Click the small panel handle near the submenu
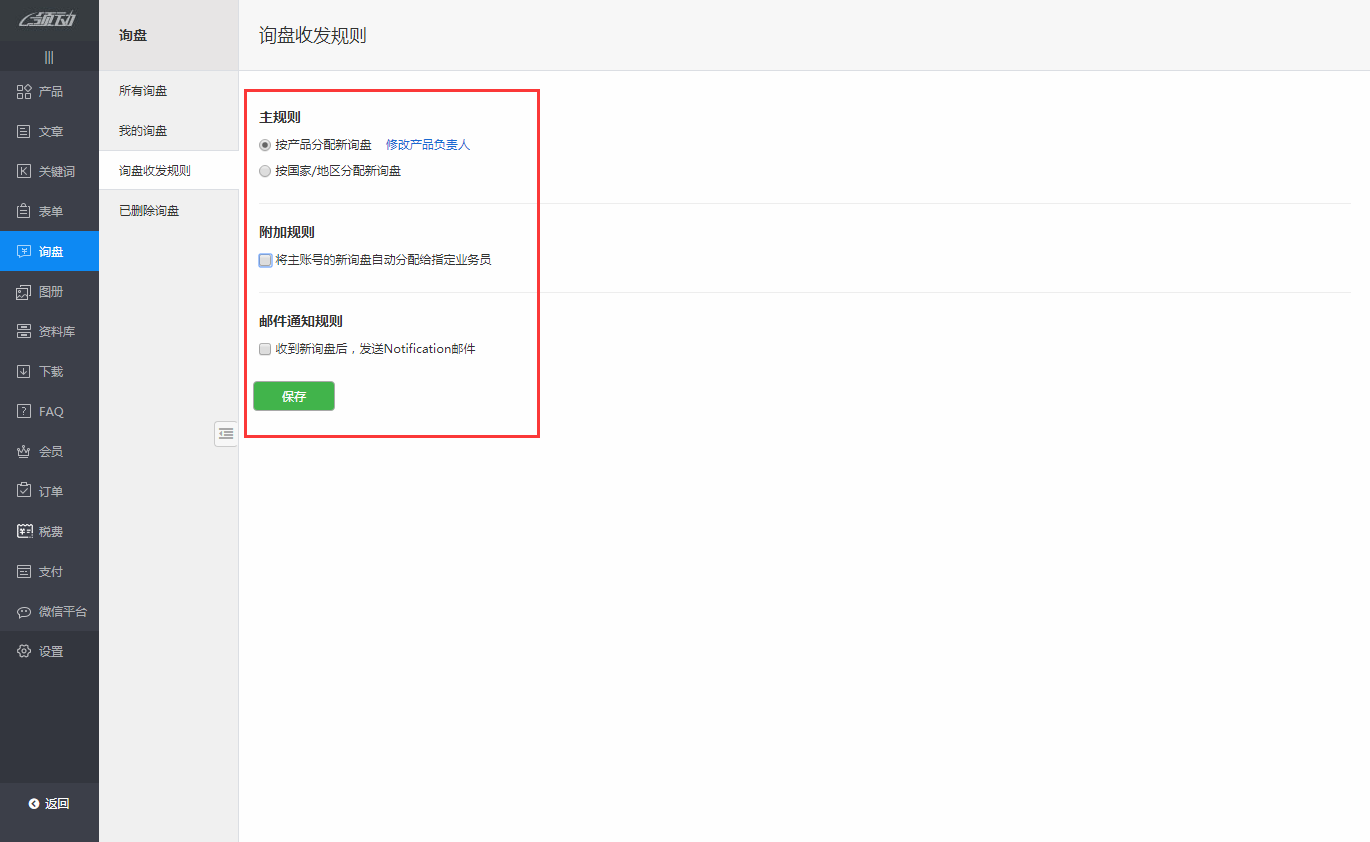Image resolution: width=1370 pixels, height=842 pixels. (225, 433)
